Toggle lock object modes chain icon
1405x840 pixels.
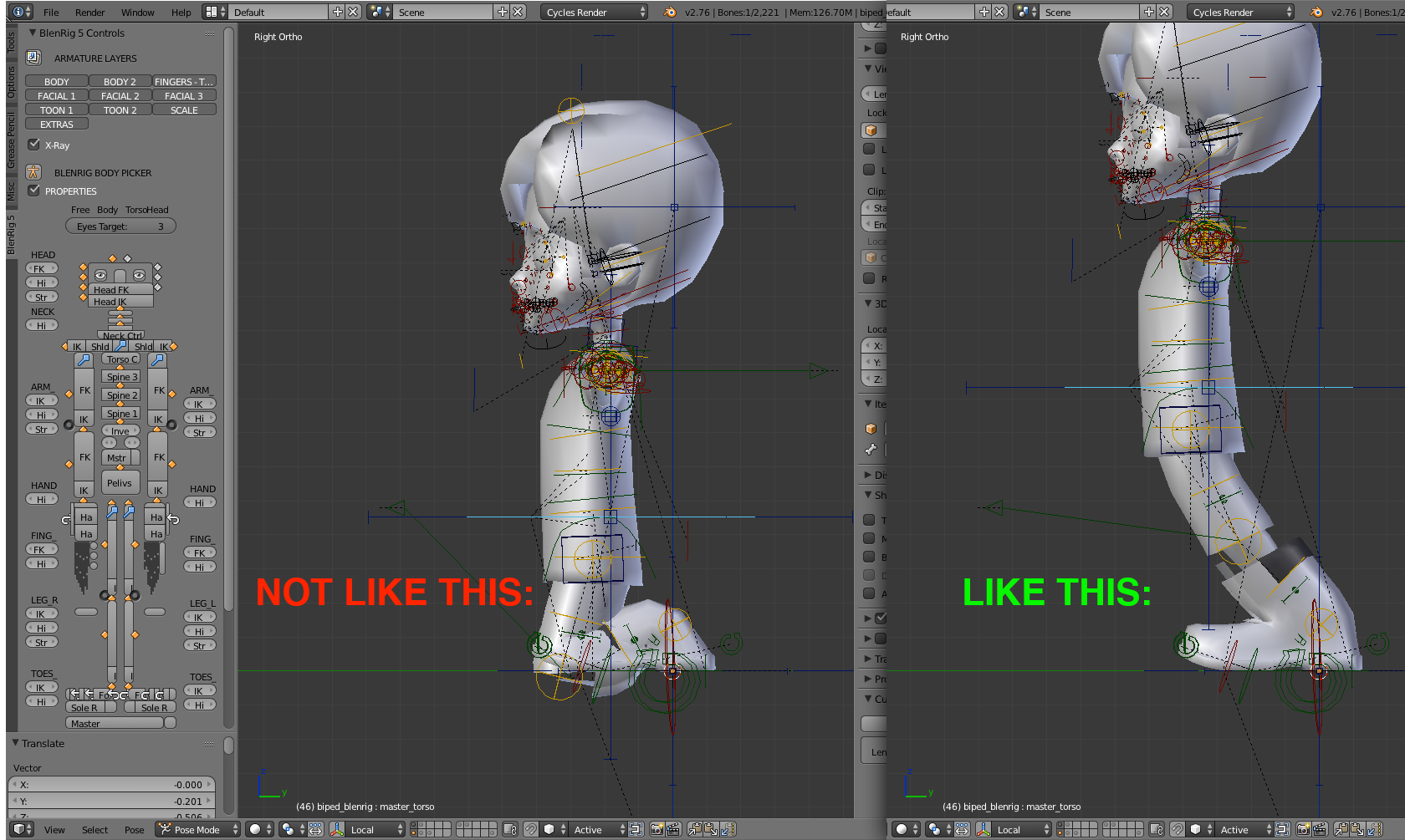(x=510, y=829)
